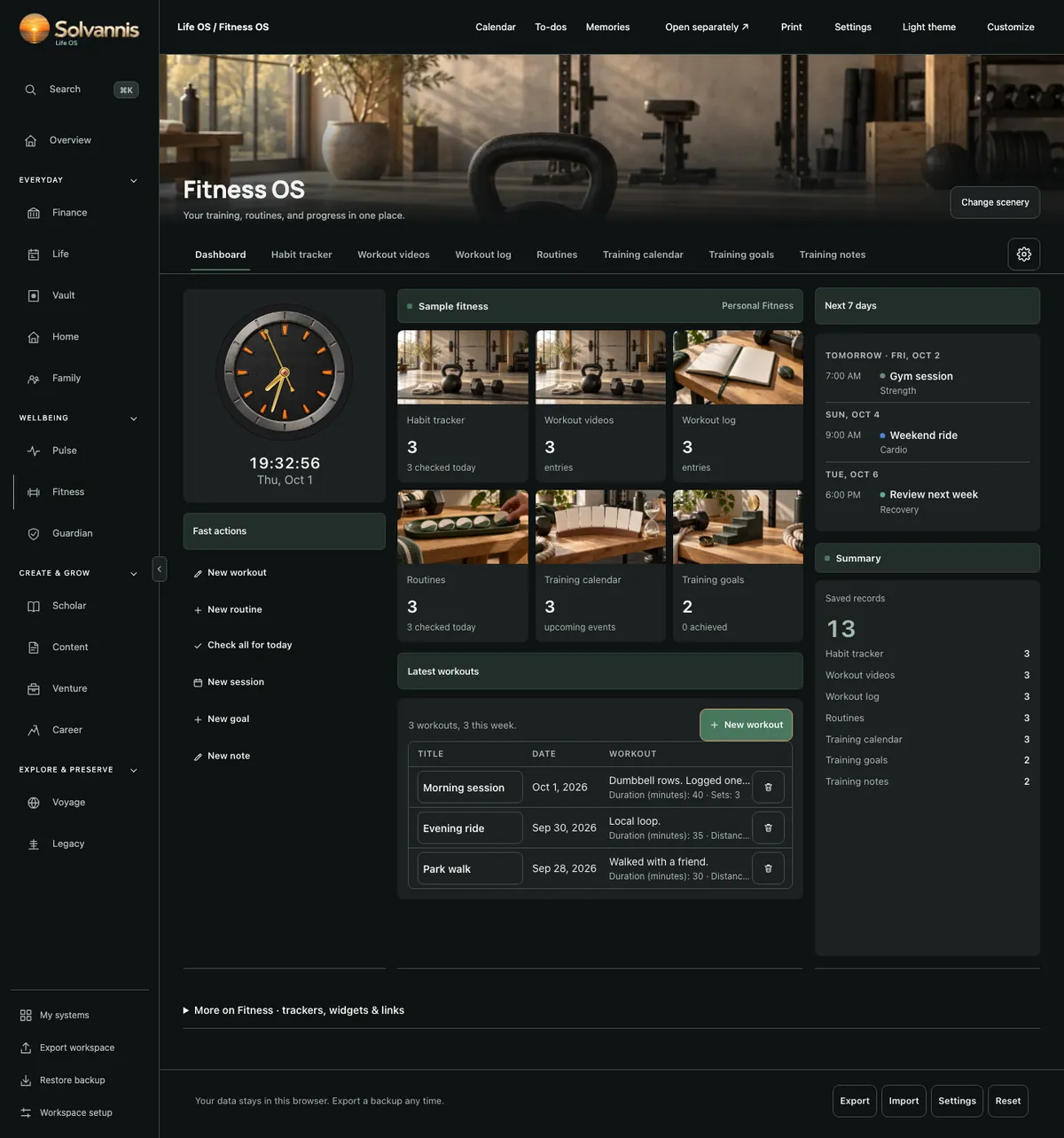The height and width of the screenshot is (1138, 1064).
Task: Click the Import button in footer
Action: click(x=904, y=1101)
